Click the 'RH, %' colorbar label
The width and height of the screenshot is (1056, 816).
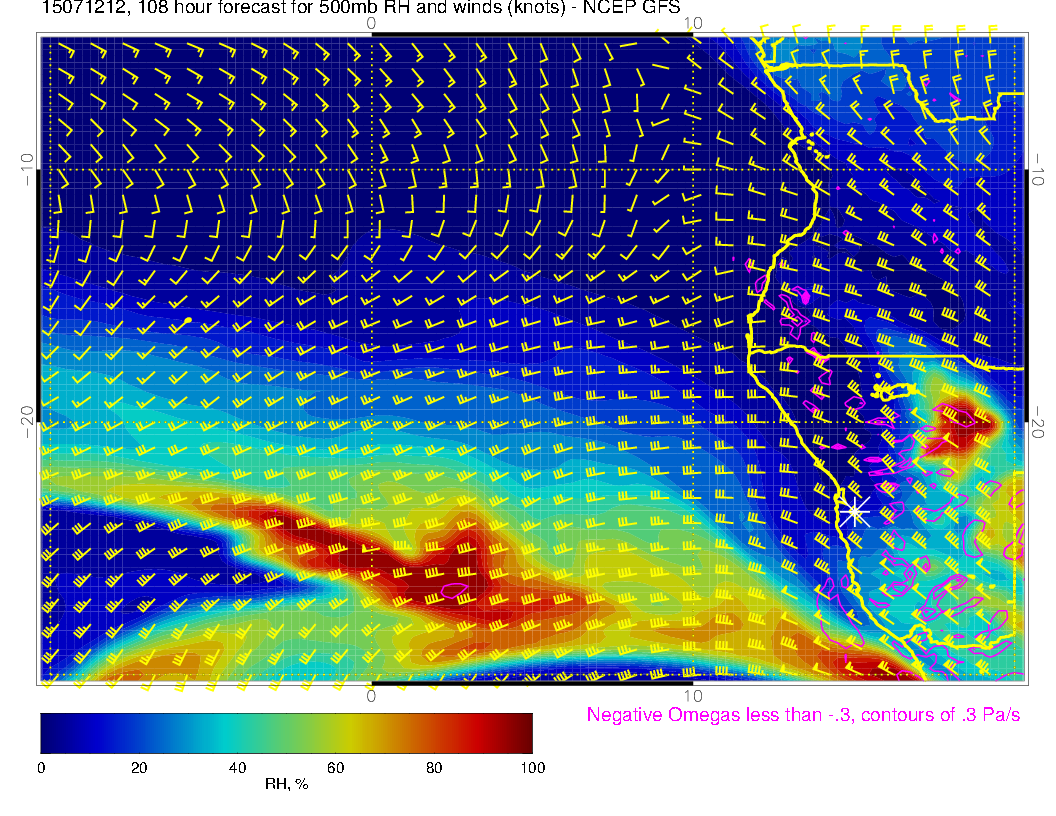tap(286, 784)
